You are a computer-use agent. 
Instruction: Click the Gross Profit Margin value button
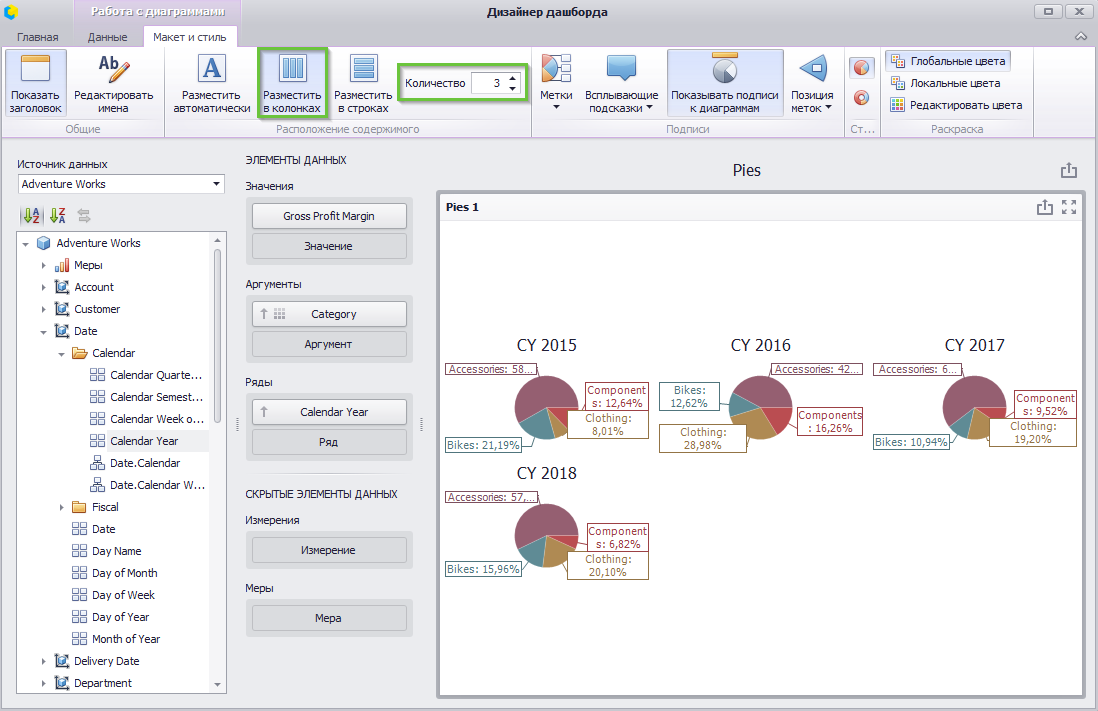[x=329, y=216]
